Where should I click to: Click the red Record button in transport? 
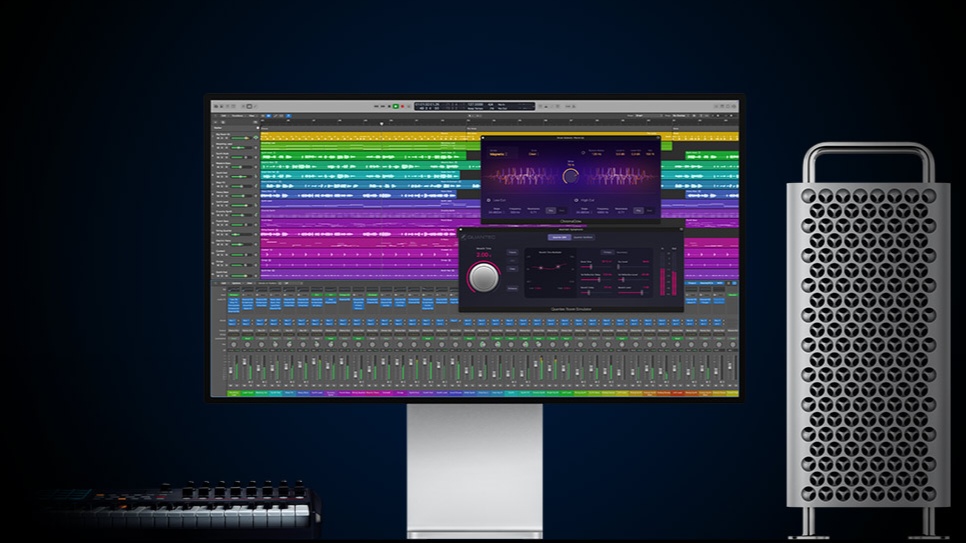coord(403,106)
